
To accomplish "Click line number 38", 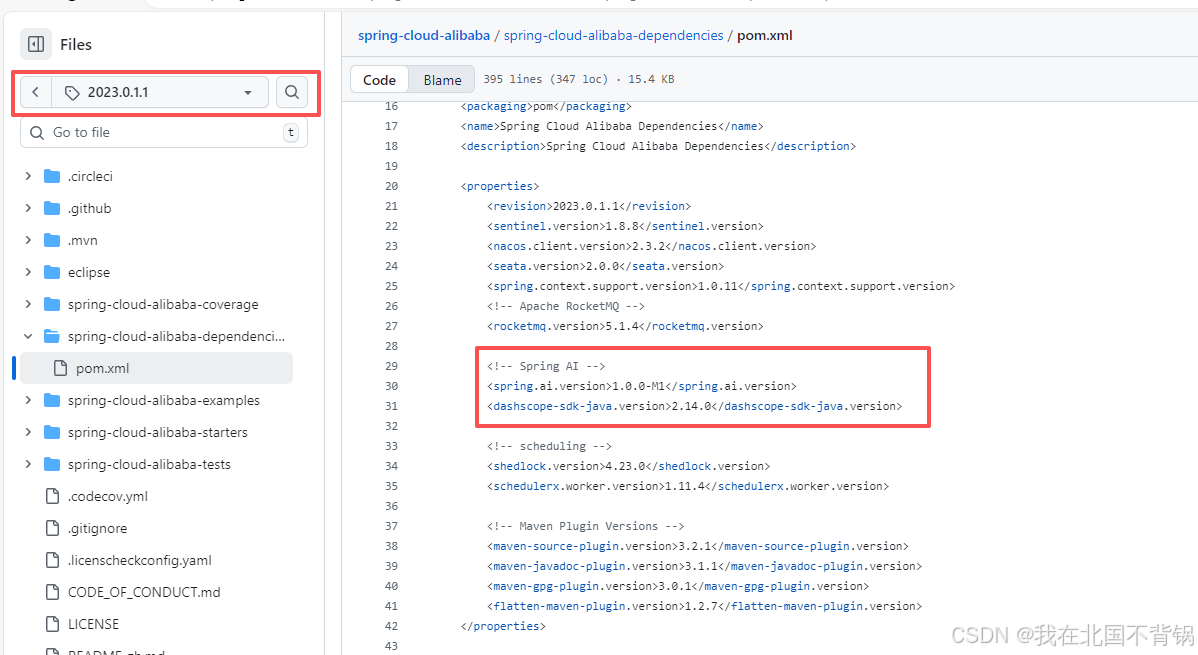I will click(391, 546).
